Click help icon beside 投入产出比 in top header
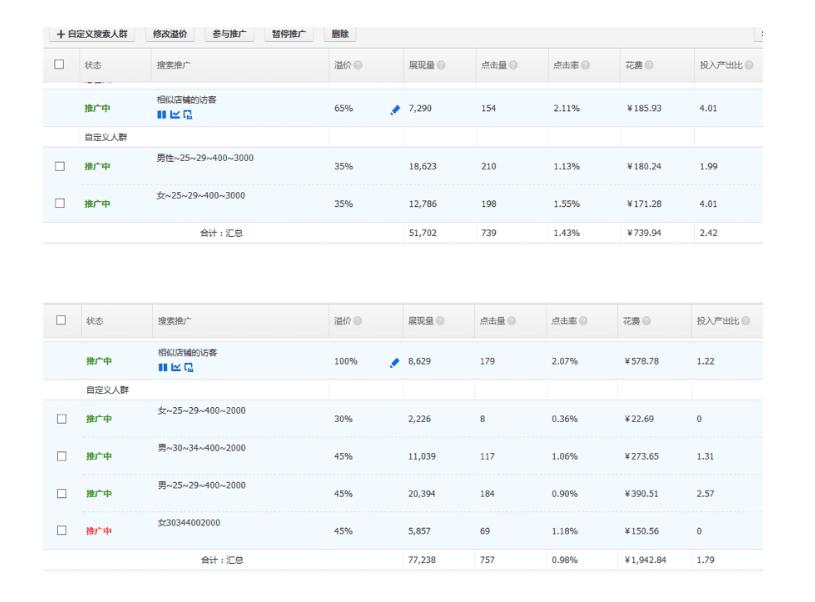The height and width of the screenshot is (602, 815). click(x=749, y=65)
